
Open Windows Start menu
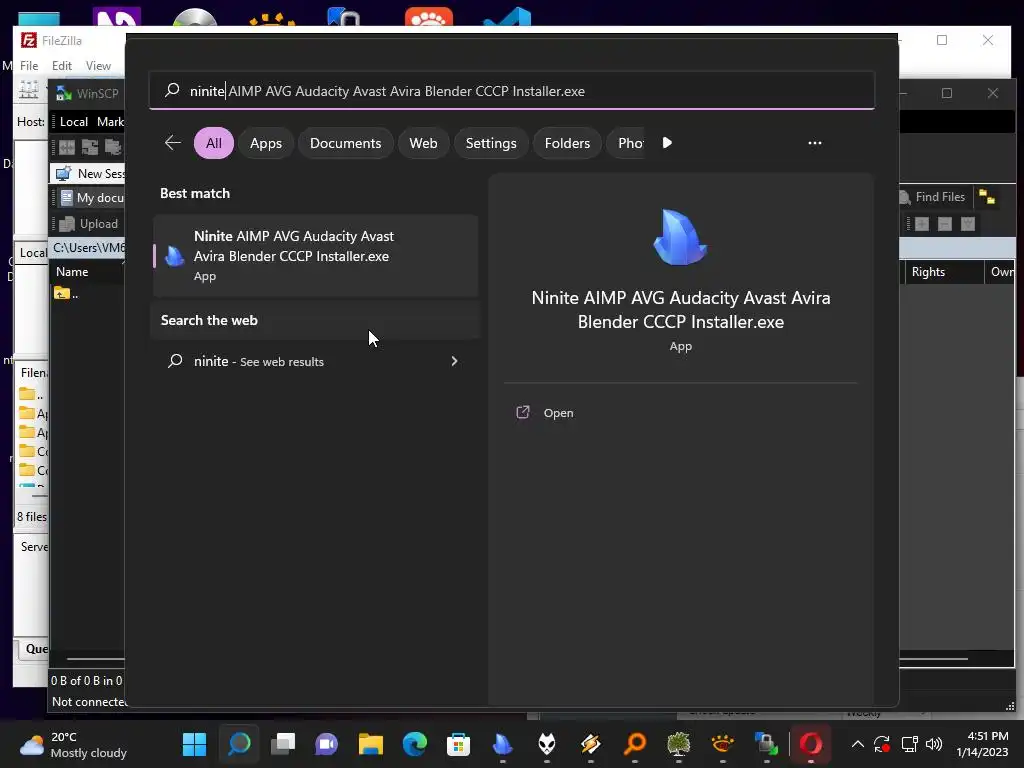(x=194, y=744)
